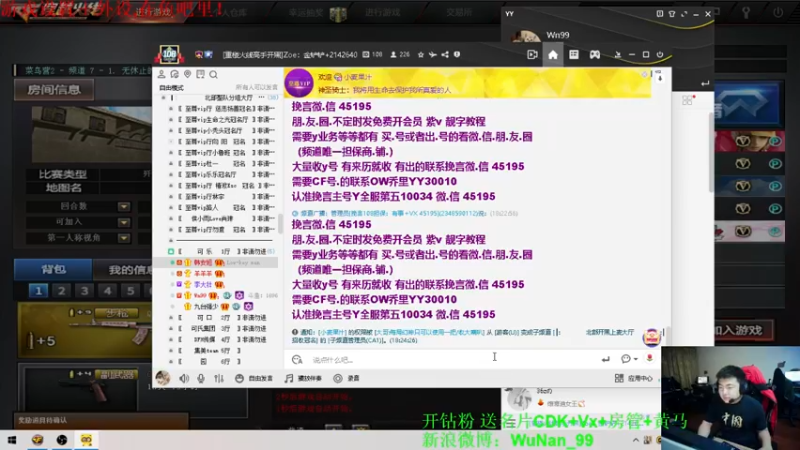
Task: Select backpack page 3
Action: point(84,291)
